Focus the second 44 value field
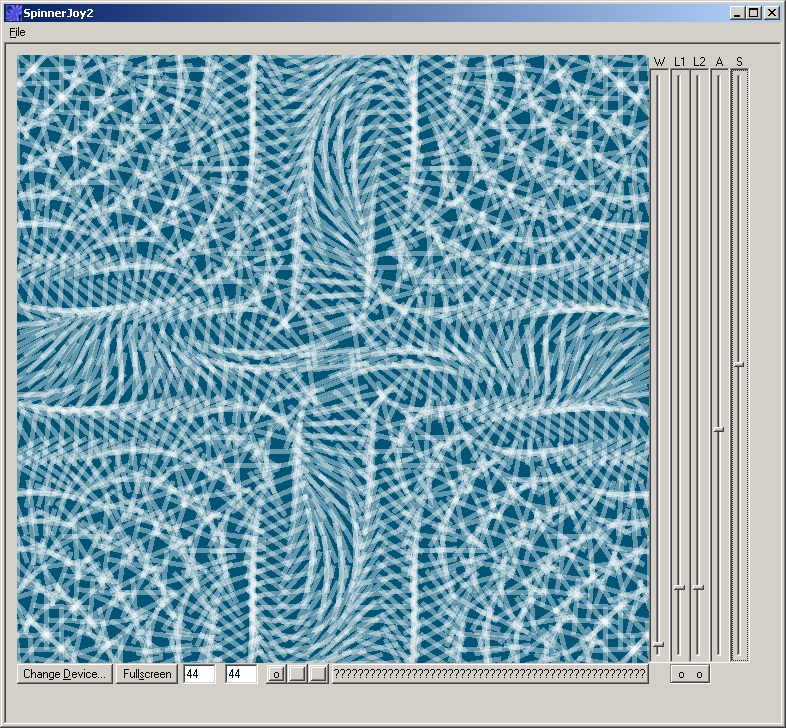Image resolution: width=786 pixels, height=728 pixels. coord(241,674)
